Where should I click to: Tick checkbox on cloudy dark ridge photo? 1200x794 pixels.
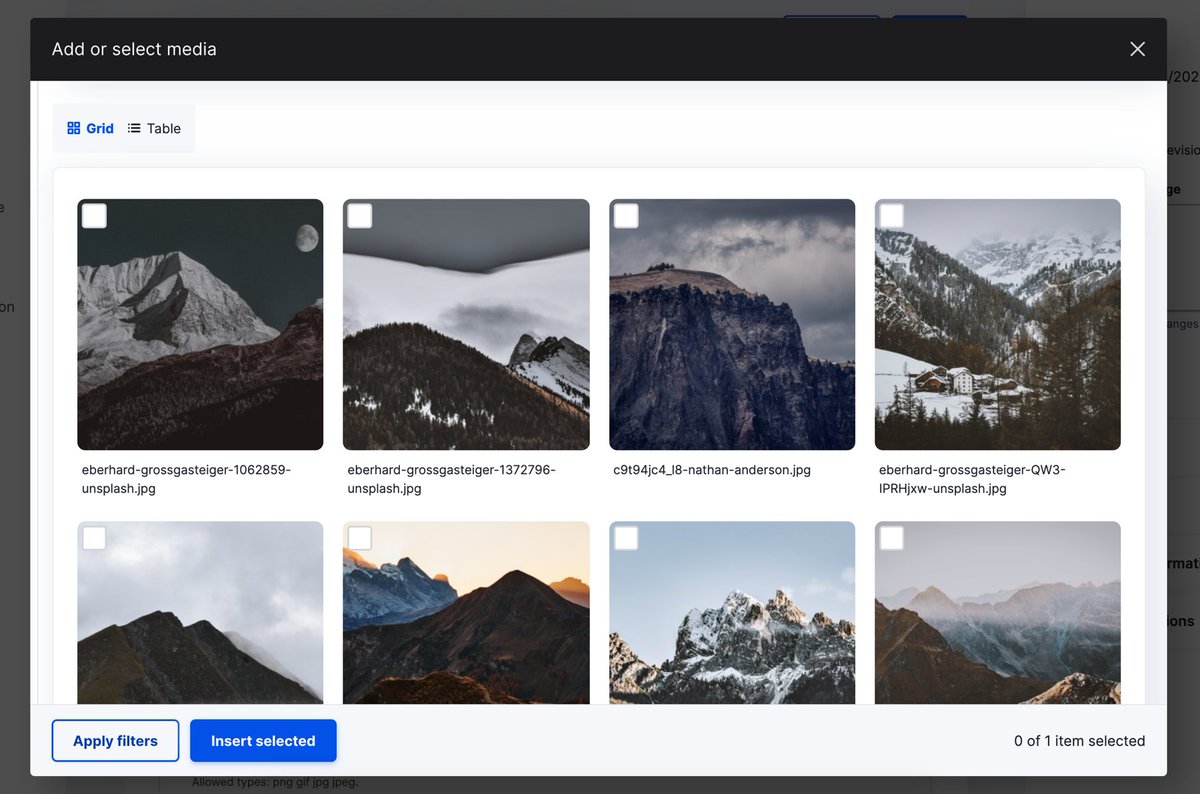[94, 538]
